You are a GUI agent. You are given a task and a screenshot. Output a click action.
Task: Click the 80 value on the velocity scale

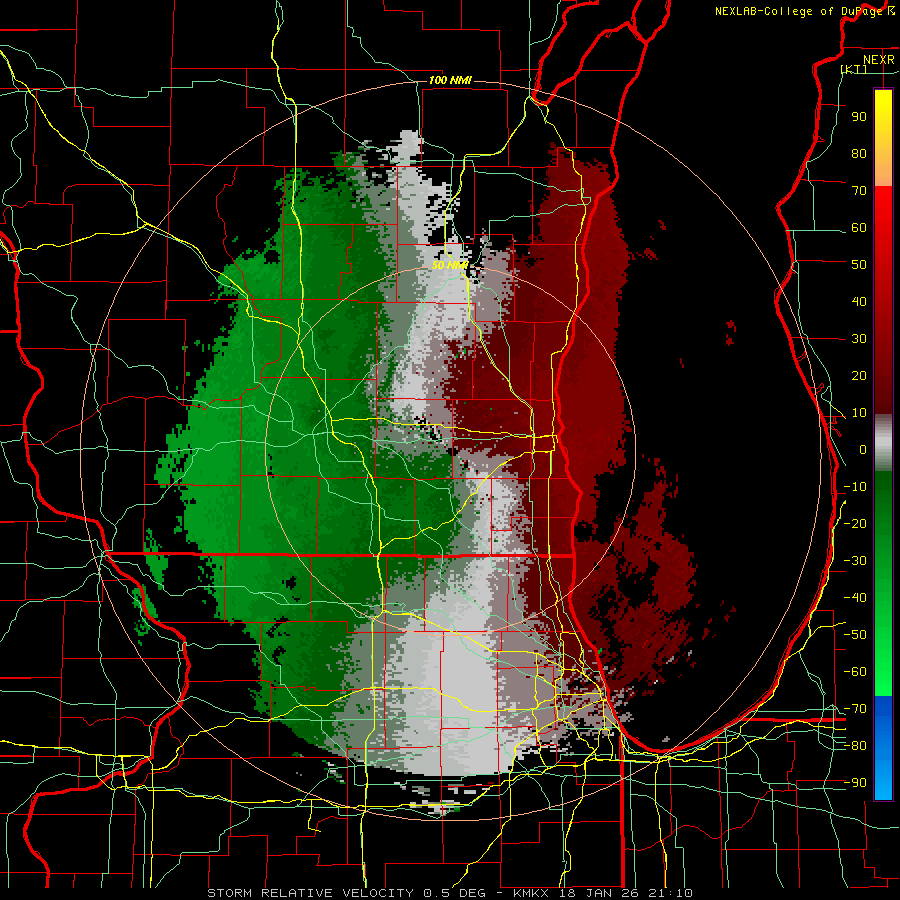[859, 153]
